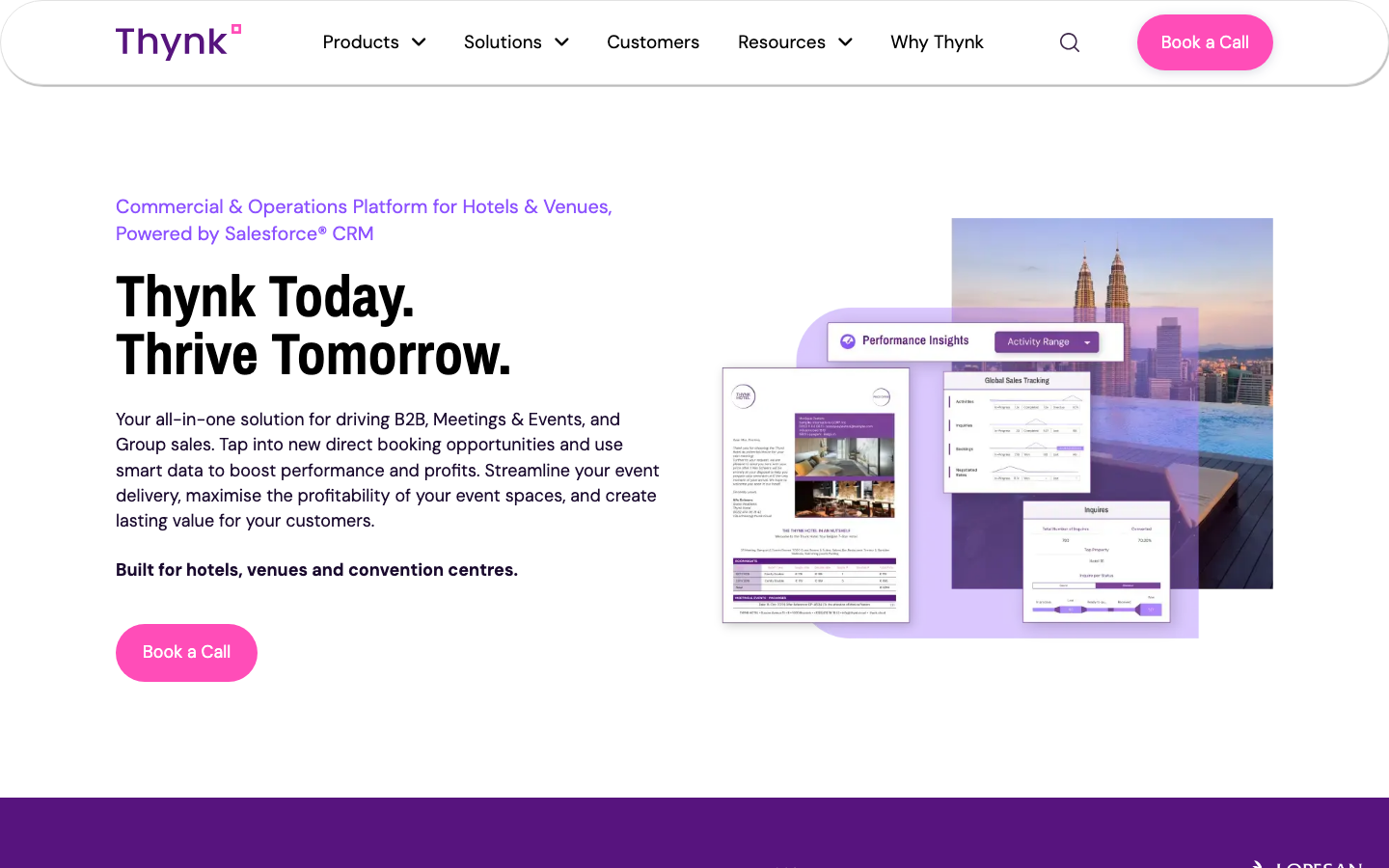Click the chevron beside Solutions
The height and width of the screenshot is (868, 1389).
(x=561, y=42)
